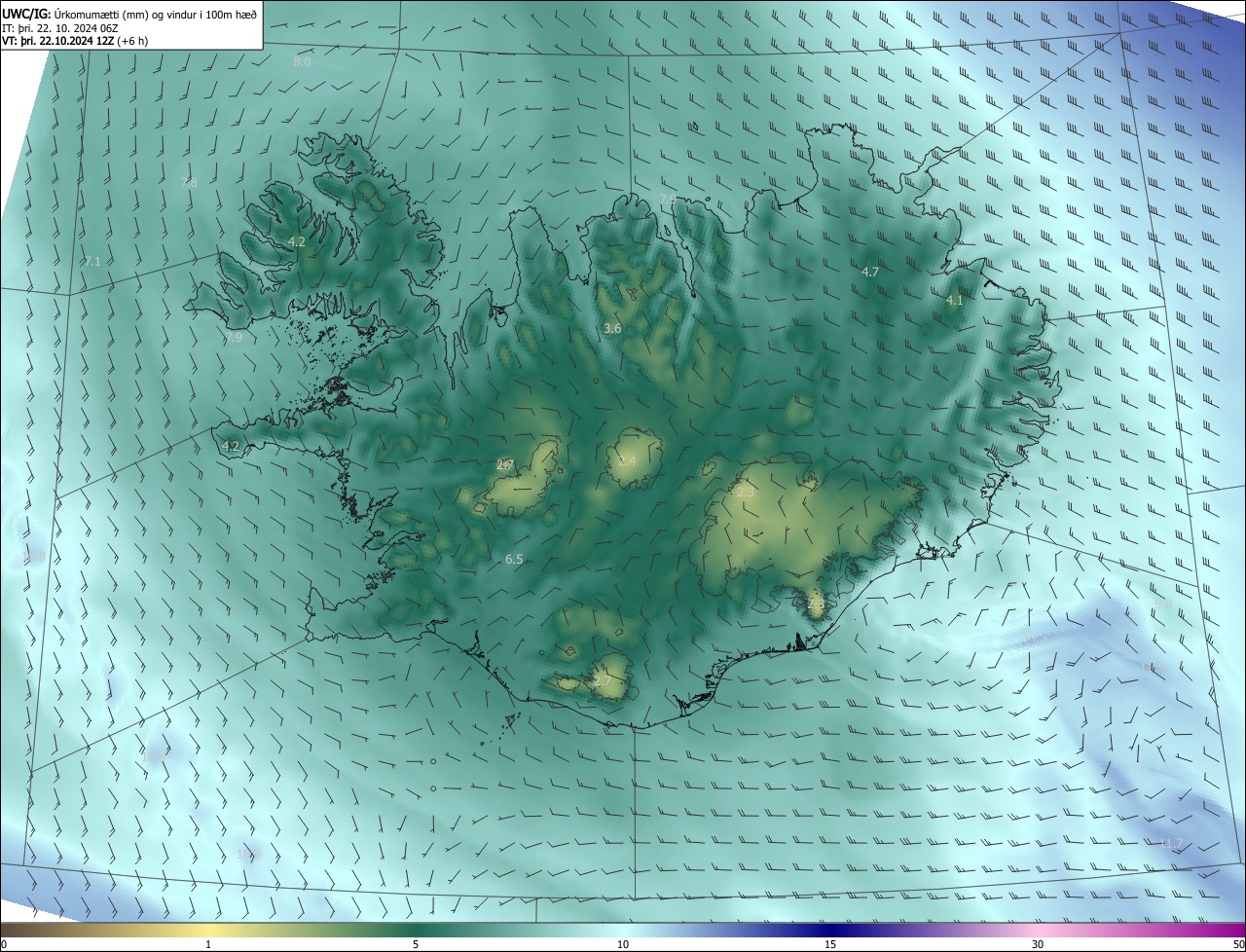Click the '15' tick on the color scale
Image resolution: width=1246 pixels, height=952 pixels.
pos(830,944)
